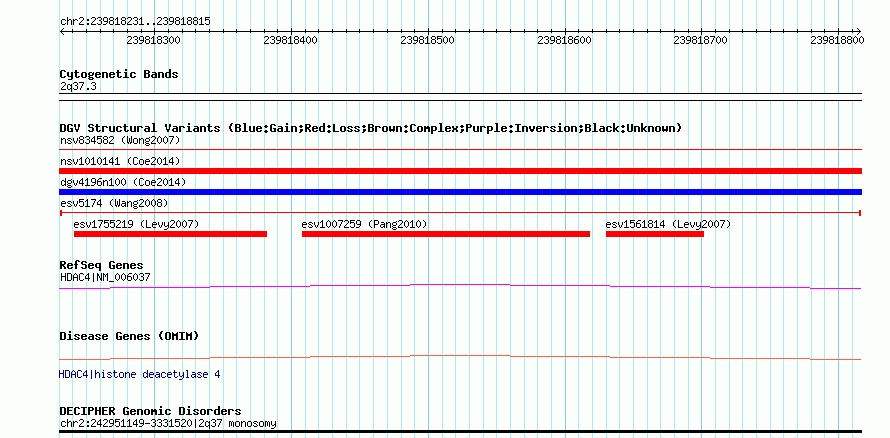Click ruler position 239818700
This screenshot has width=890, height=438.
[700, 40]
